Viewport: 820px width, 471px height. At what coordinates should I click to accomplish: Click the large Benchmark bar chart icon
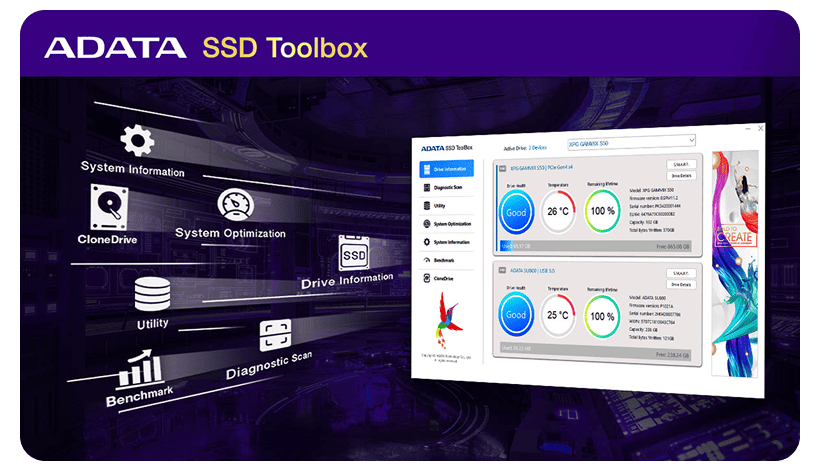(139, 369)
